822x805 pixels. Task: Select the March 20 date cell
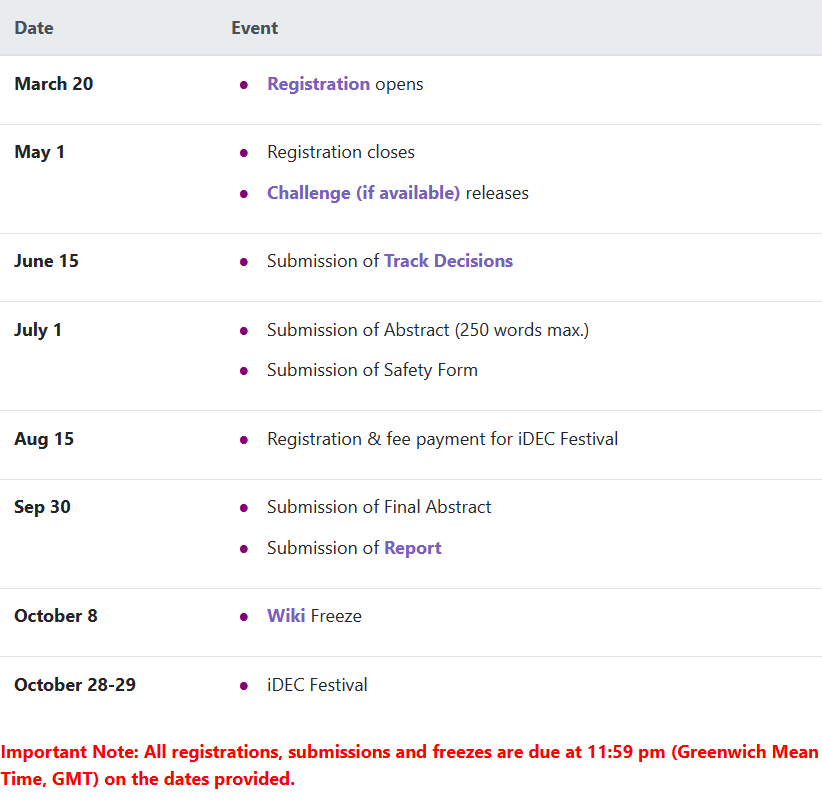pos(54,84)
